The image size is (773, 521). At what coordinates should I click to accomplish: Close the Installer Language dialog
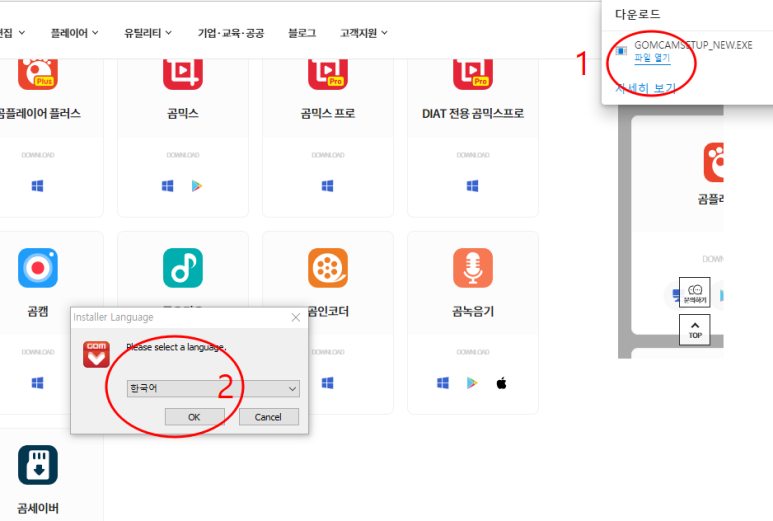296,317
